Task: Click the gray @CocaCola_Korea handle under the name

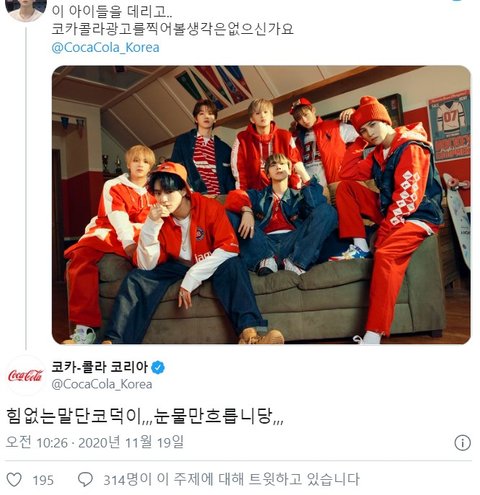Action: tap(102, 384)
